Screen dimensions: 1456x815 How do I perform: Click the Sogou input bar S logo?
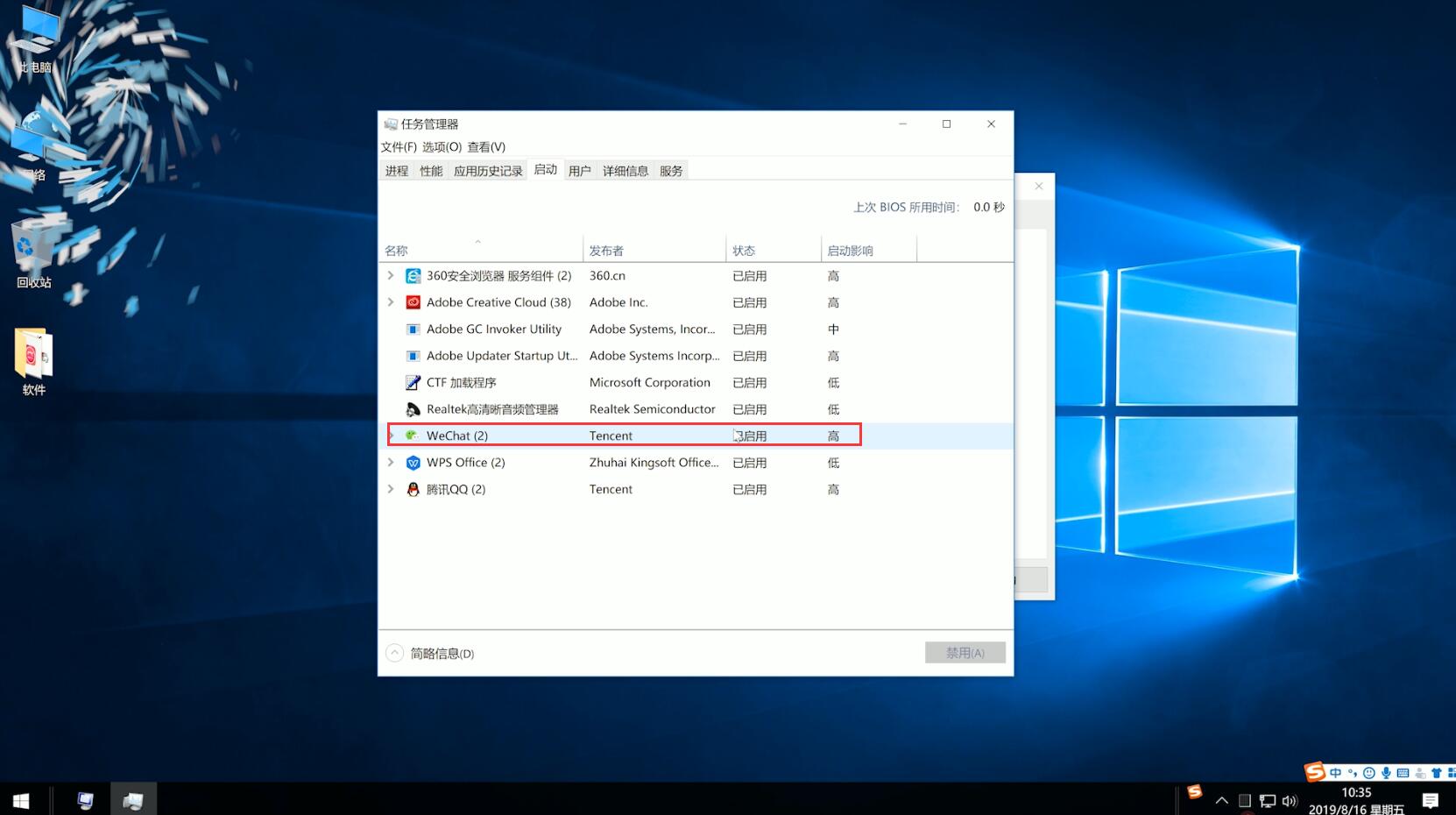(1315, 771)
